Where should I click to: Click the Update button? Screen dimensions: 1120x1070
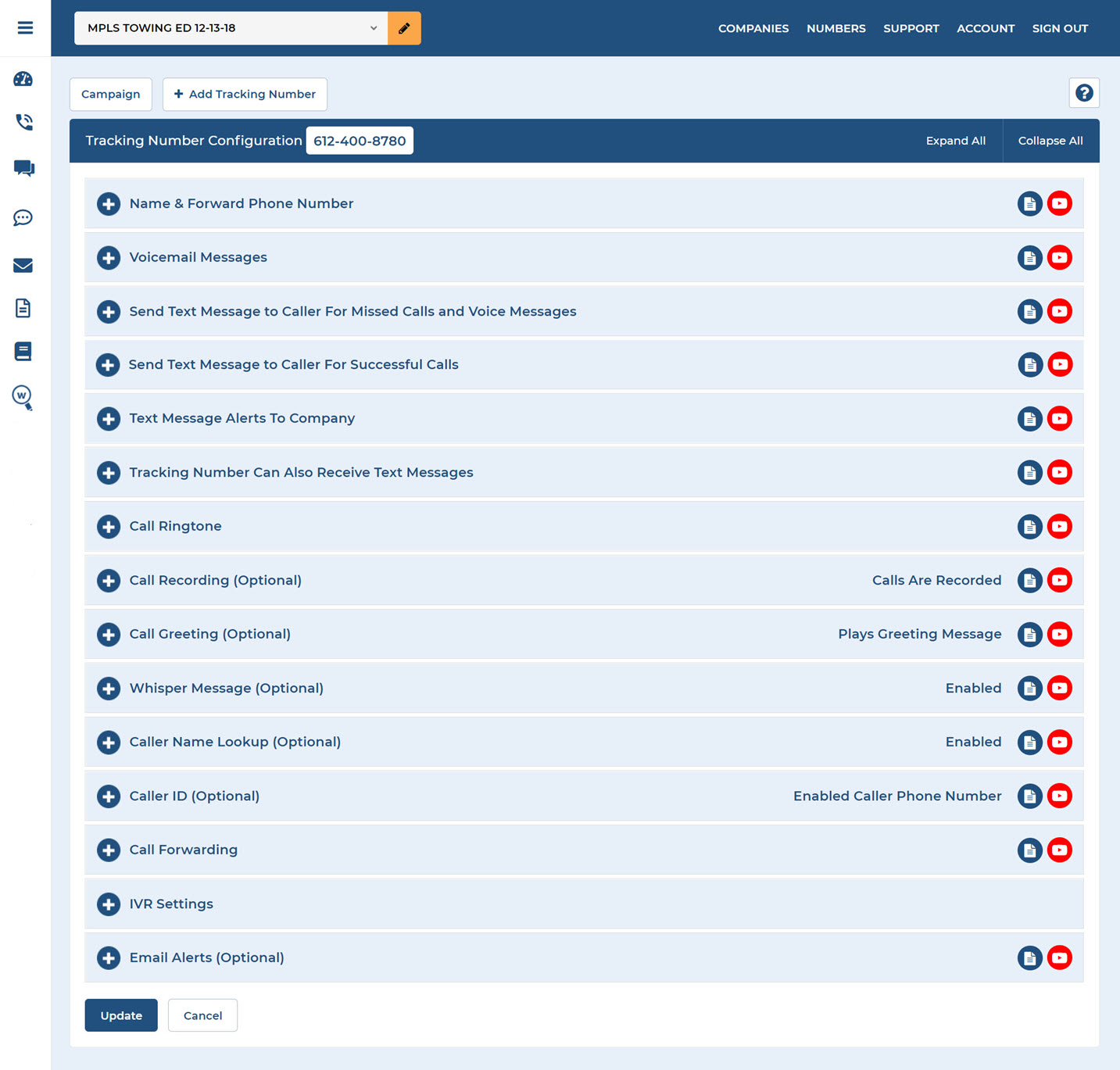(x=121, y=1015)
